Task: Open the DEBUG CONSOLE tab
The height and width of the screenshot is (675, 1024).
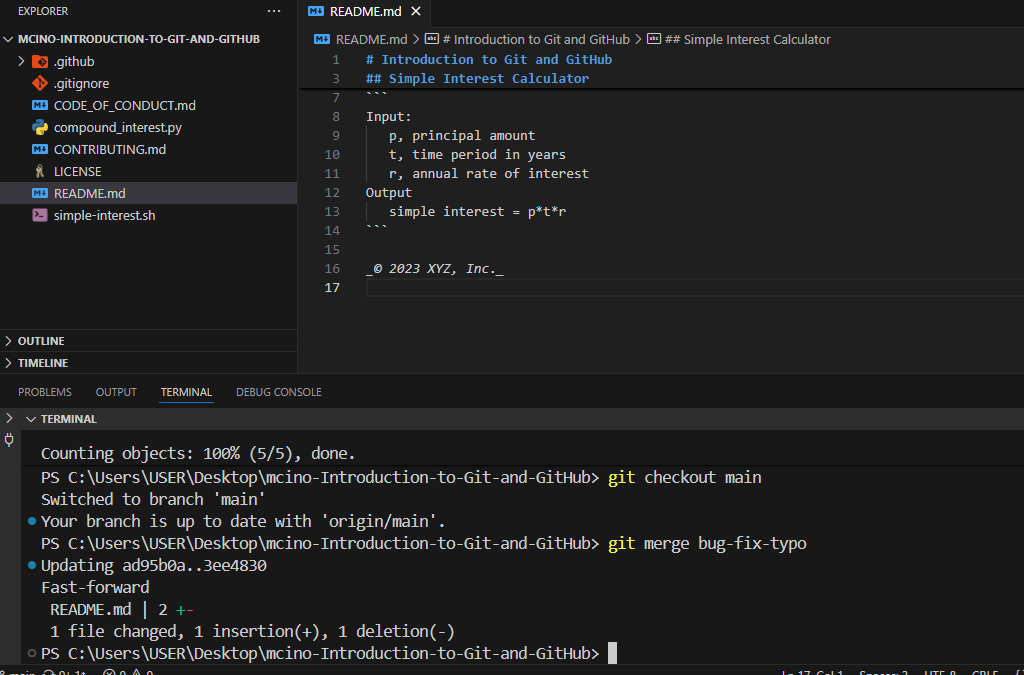Action: pos(278,392)
